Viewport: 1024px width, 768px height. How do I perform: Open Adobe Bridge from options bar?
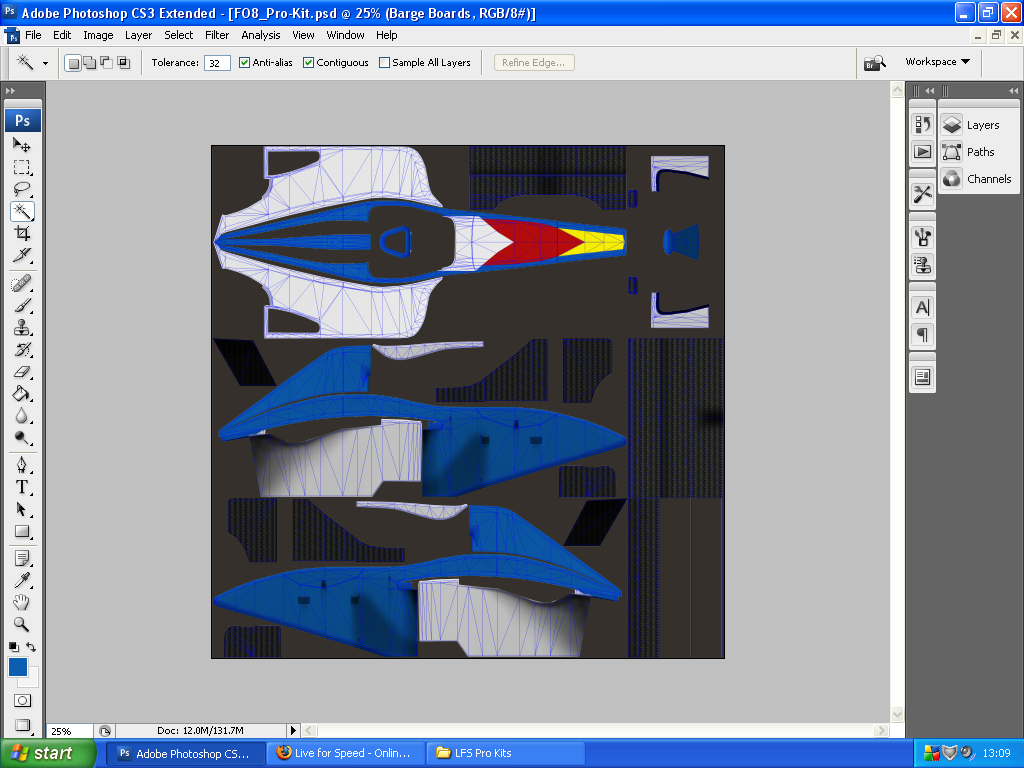point(874,63)
